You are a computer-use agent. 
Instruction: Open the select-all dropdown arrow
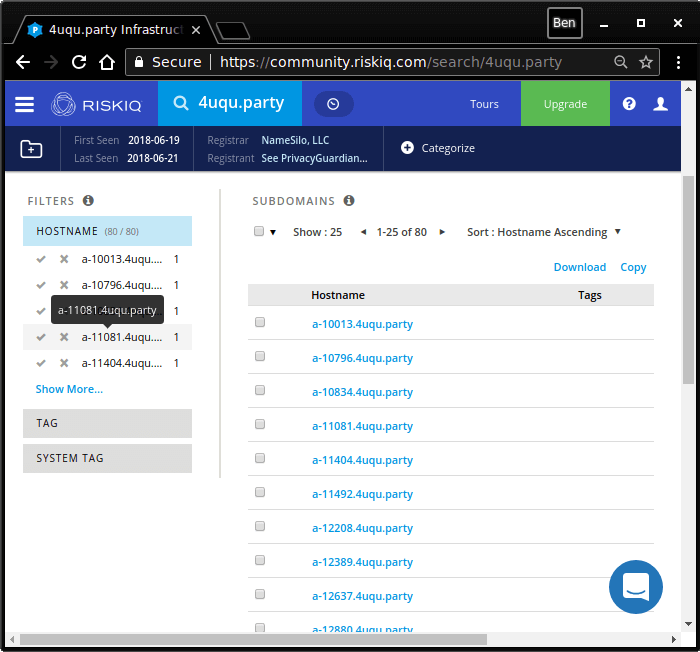pyautogui.click(x=273, y=232)
